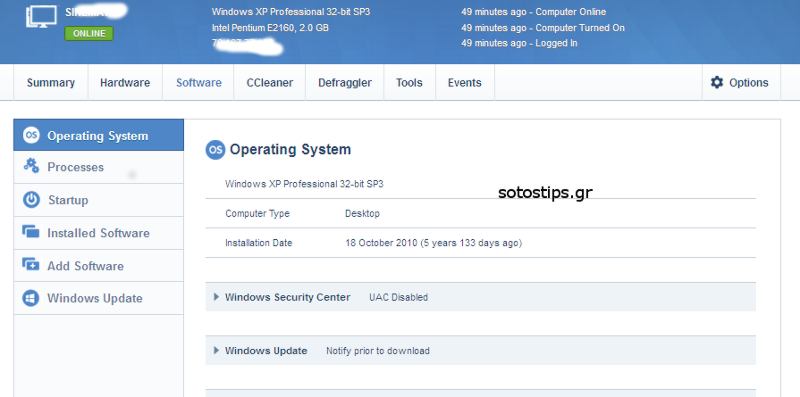This screenshot has height=397, width=800.
Task: Click the header 'Windows XP Professional 32-bit SP3' text
Action: click(291, 12)
